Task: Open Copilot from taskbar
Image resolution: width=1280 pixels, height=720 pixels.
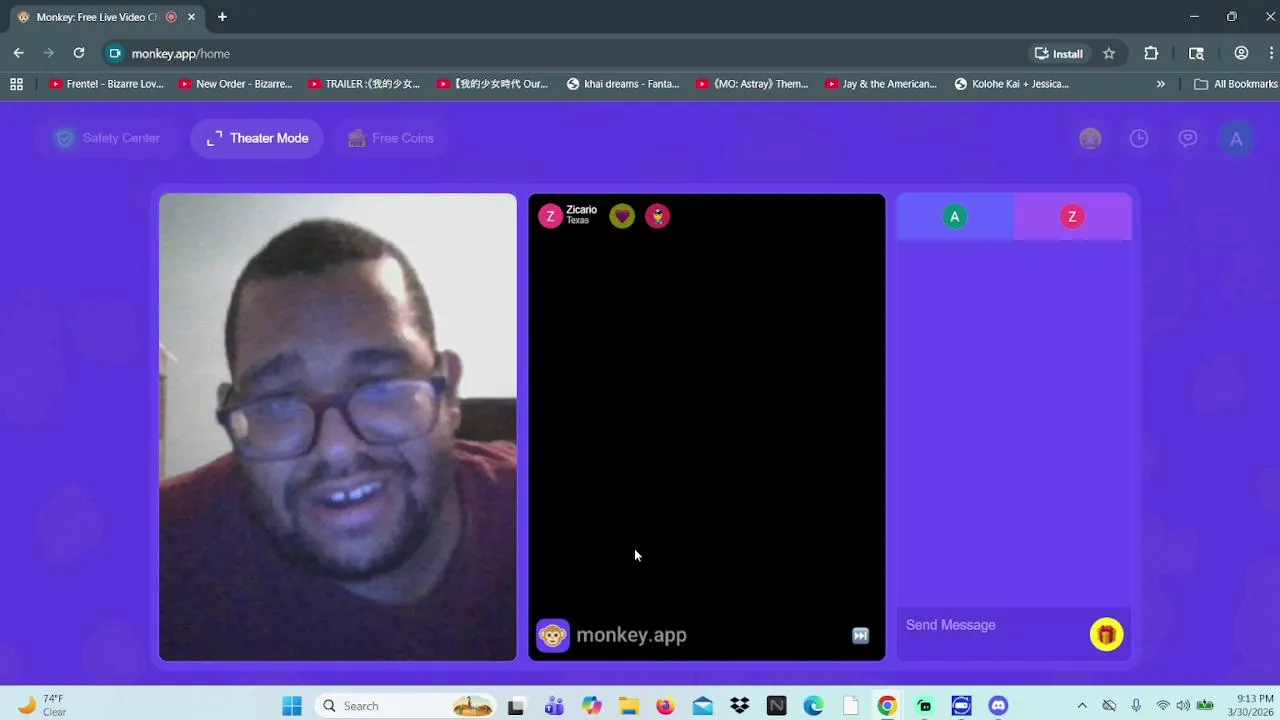Action: pyautogui.click(x=592, y=706)
